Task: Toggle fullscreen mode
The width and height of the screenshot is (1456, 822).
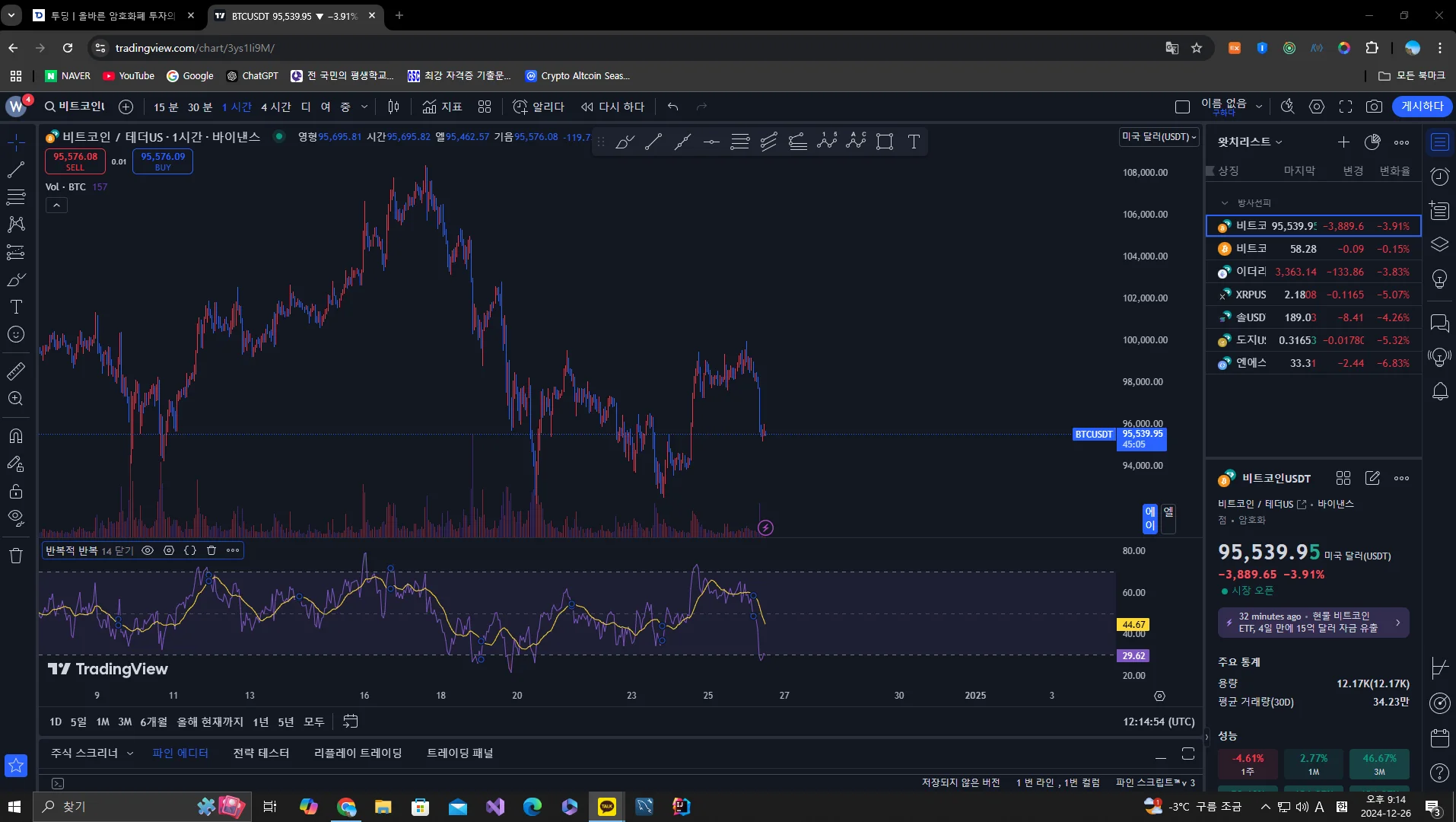Action: 1346,107
